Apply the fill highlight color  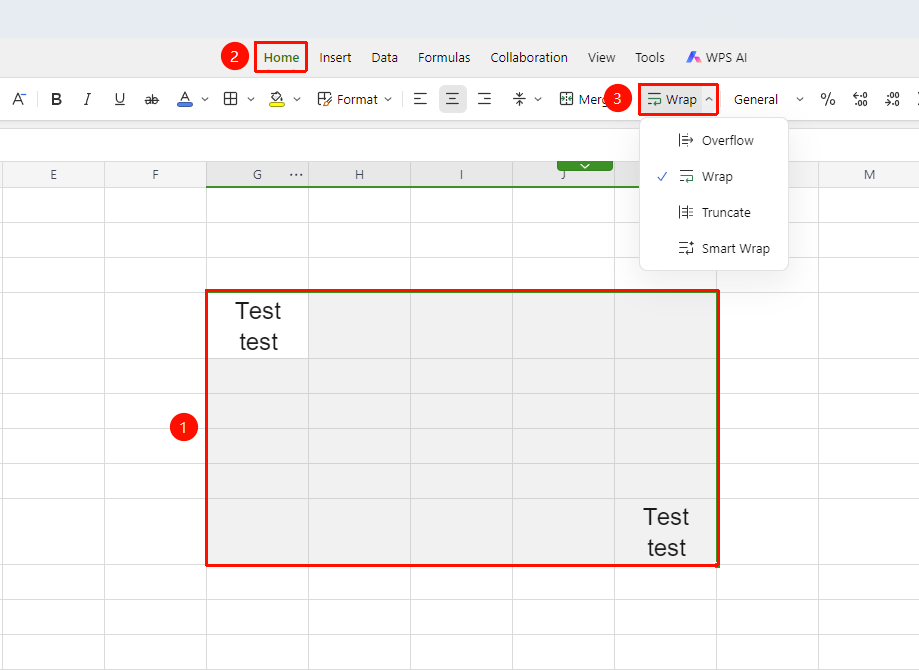coord(277,99)
